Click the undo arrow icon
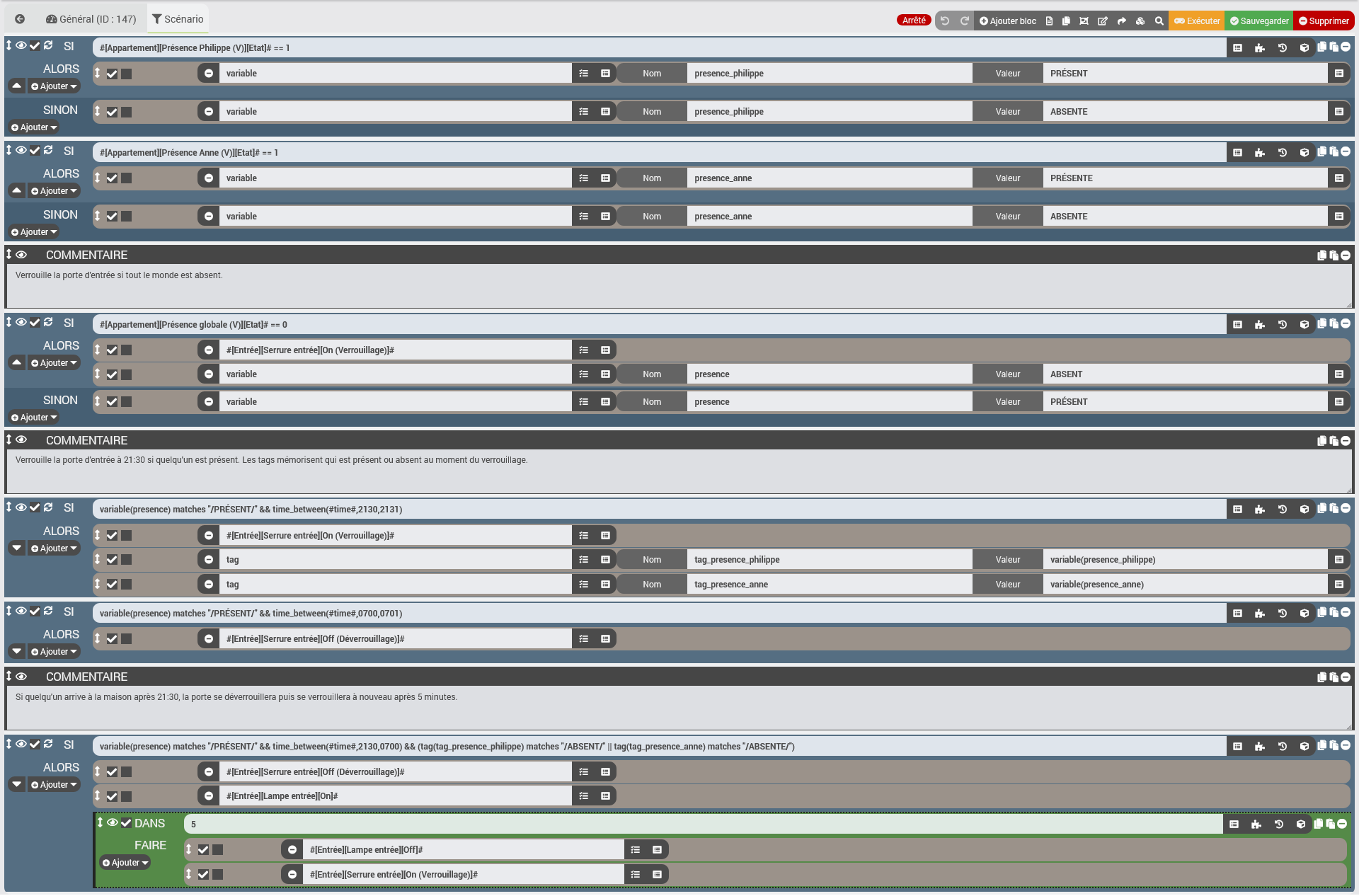 [945, 21]
